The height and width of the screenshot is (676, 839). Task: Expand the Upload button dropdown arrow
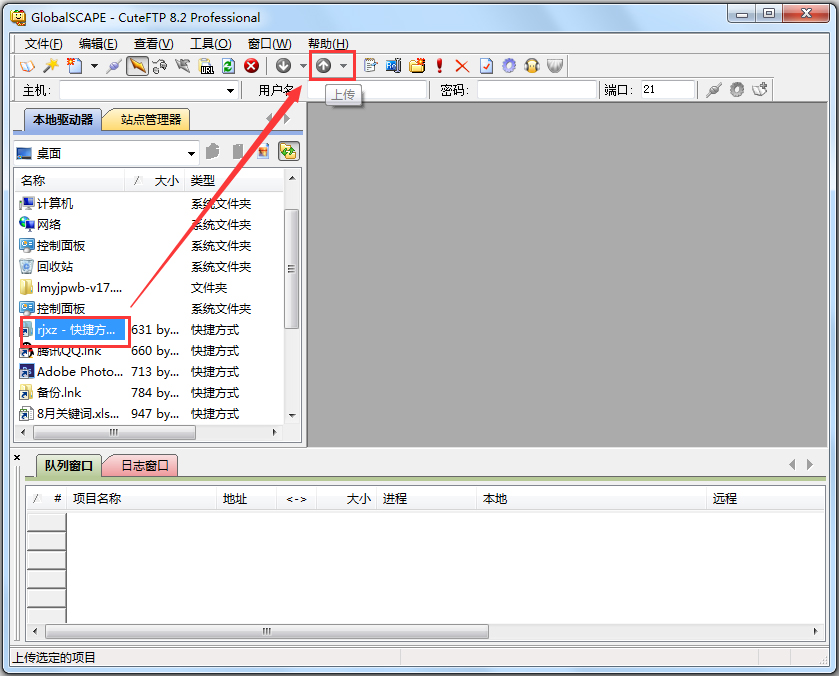344,66
